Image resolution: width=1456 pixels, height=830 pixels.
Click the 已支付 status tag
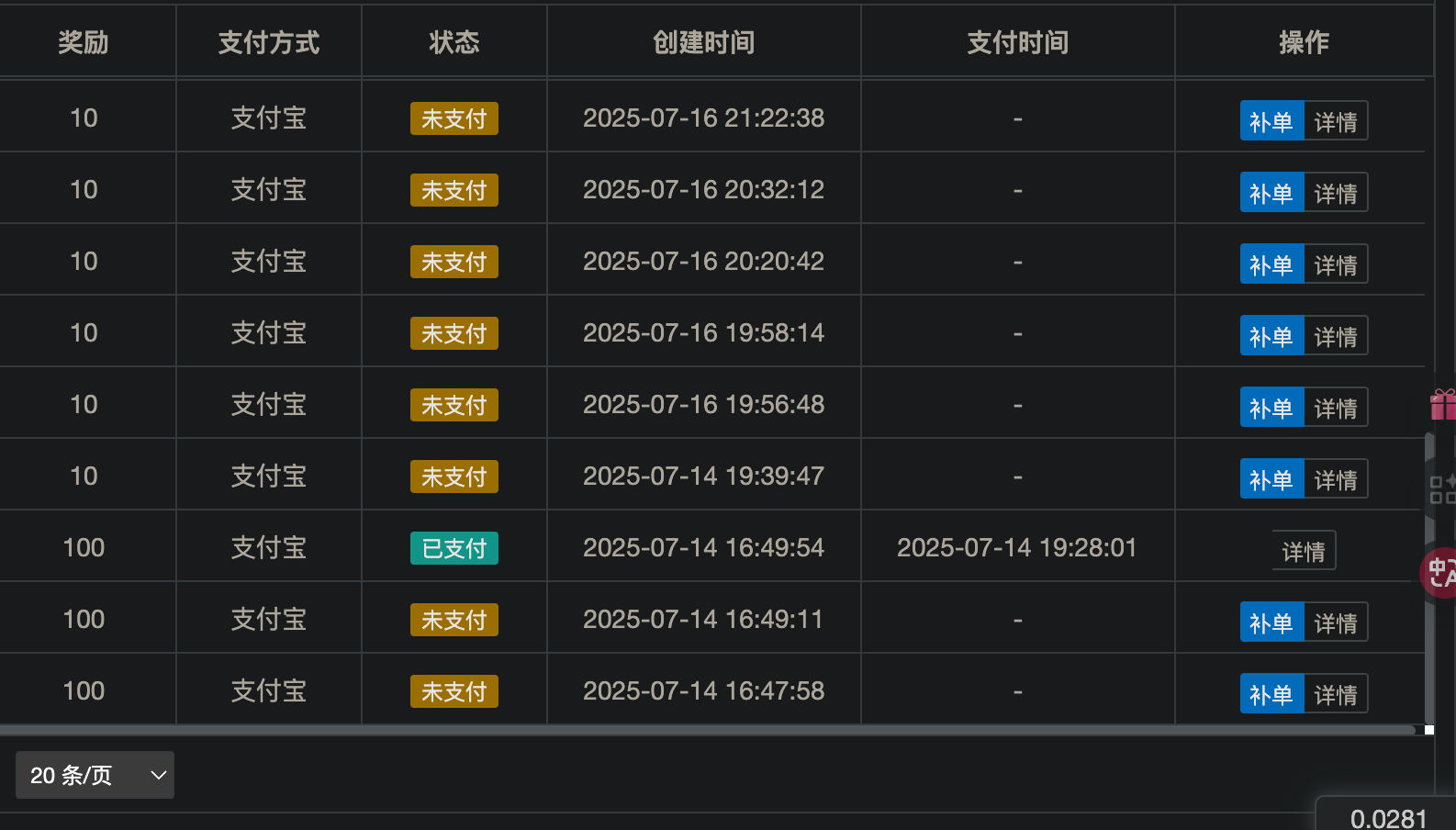(x=454, y=548)
